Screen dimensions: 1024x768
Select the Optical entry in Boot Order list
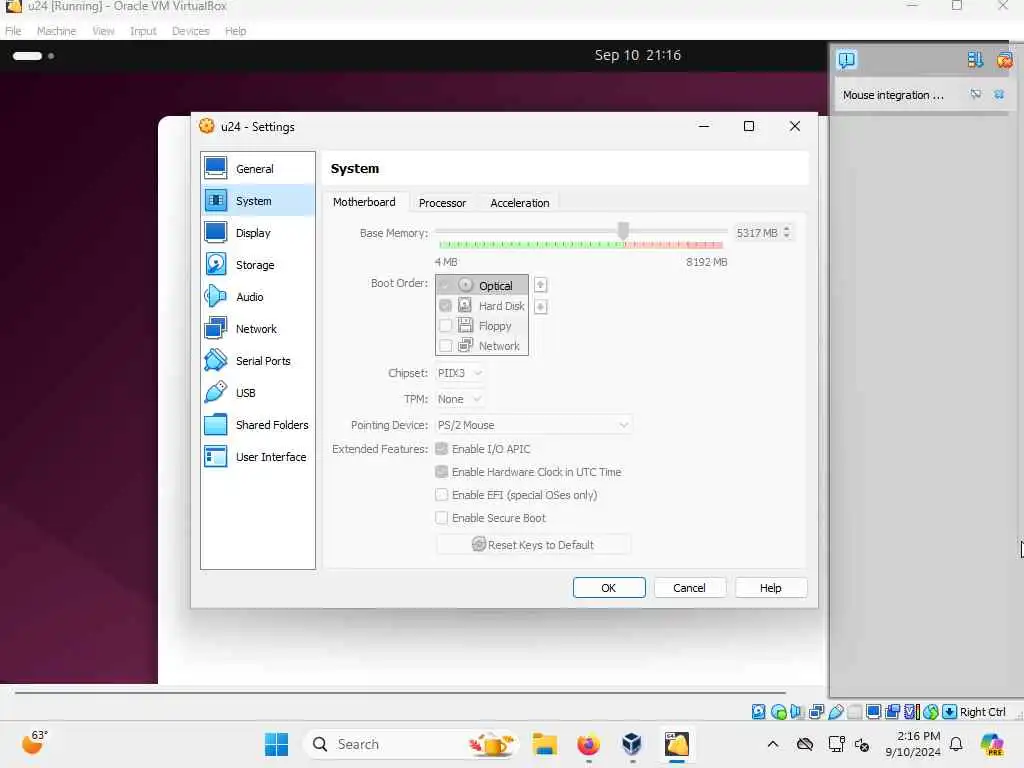click(x=482, y=285)
